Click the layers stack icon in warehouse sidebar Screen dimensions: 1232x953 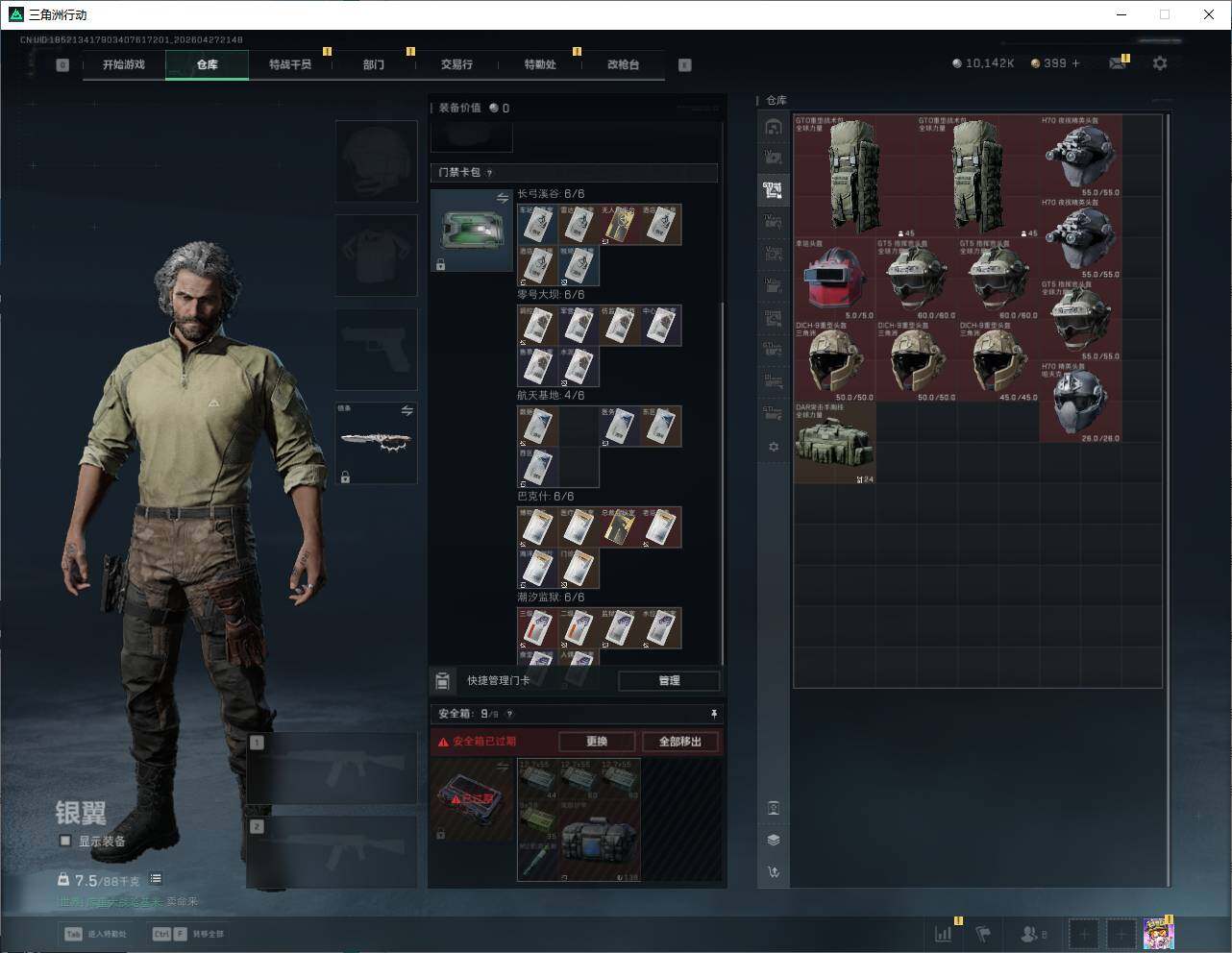click(x=774, y=840)
